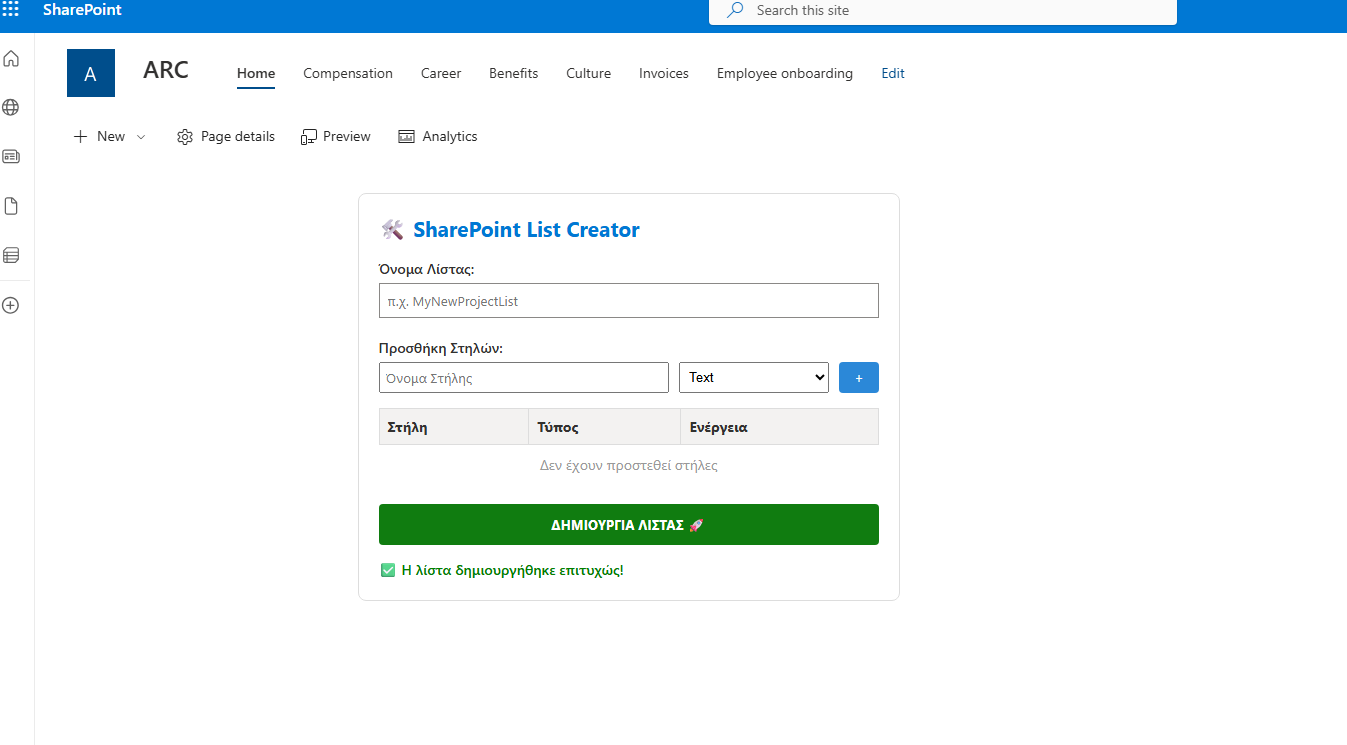Image resolution: width=1347 pixels, height=745 pixels.
Task: Expand the New dropdown menu
Action: click(x=110, y=137)
